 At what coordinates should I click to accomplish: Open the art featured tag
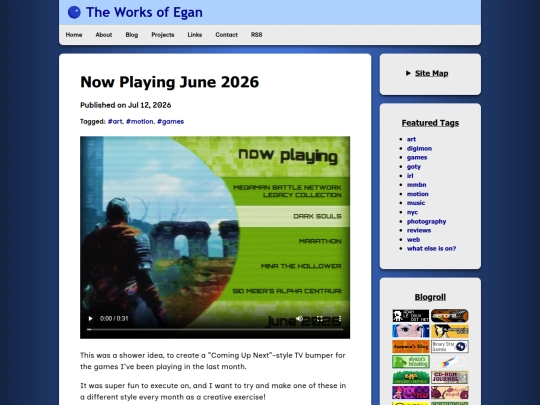tap(411, 139)
